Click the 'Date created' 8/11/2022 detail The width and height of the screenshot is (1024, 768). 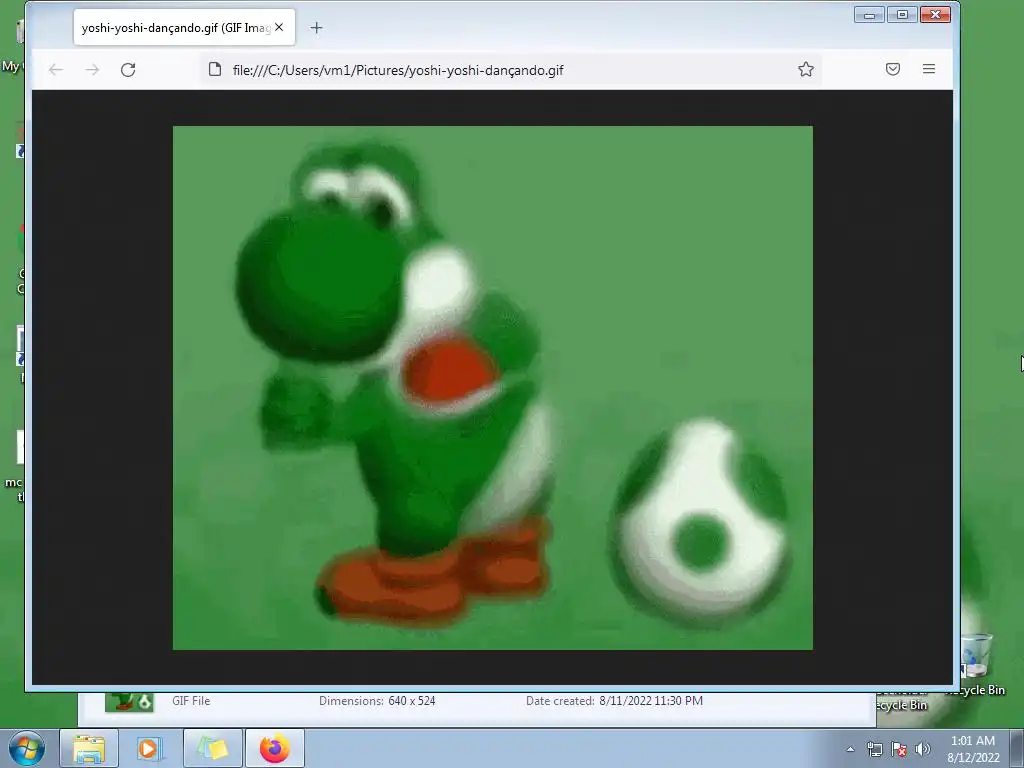coord(615,701)
